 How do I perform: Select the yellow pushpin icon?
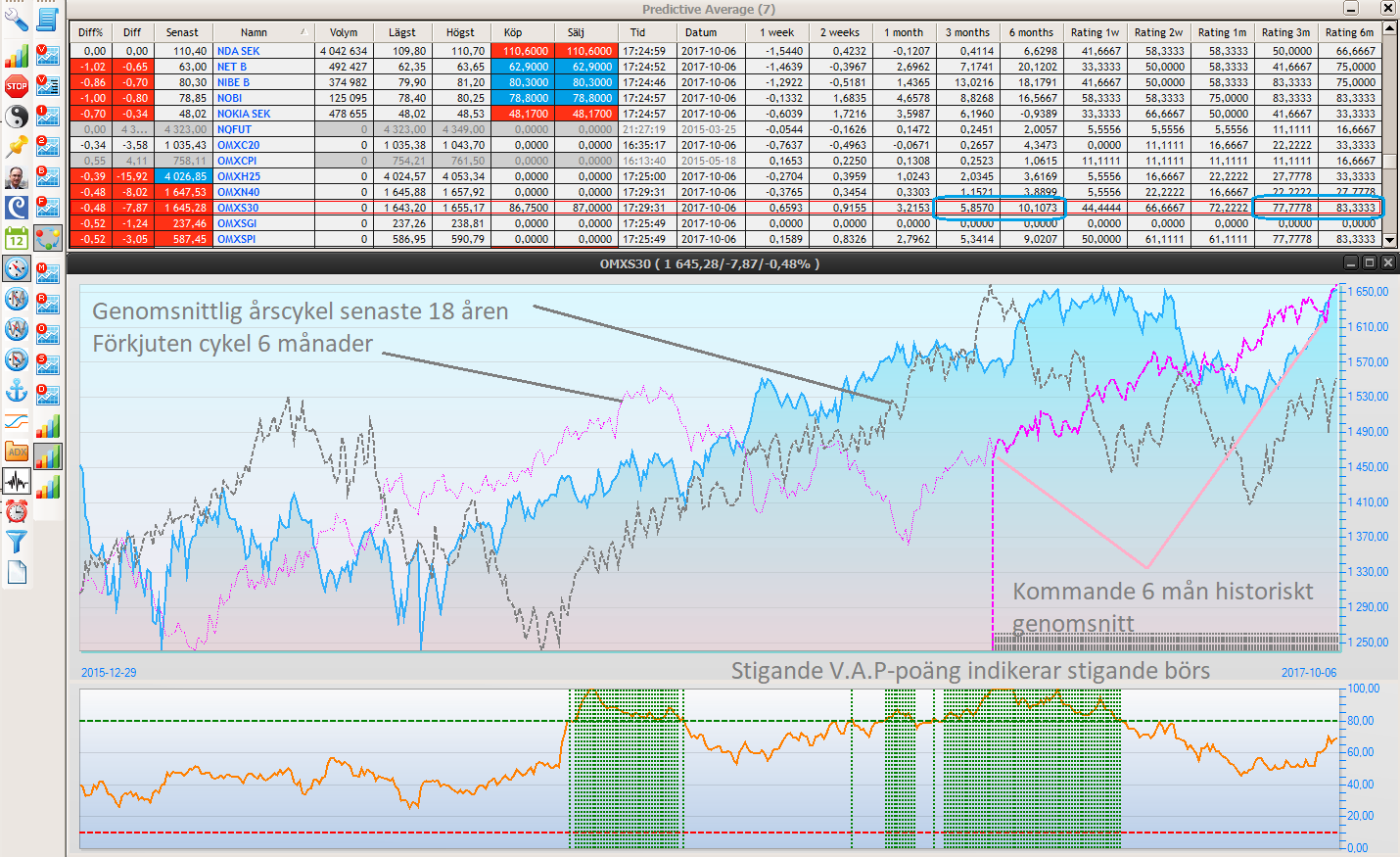(17, 147)
